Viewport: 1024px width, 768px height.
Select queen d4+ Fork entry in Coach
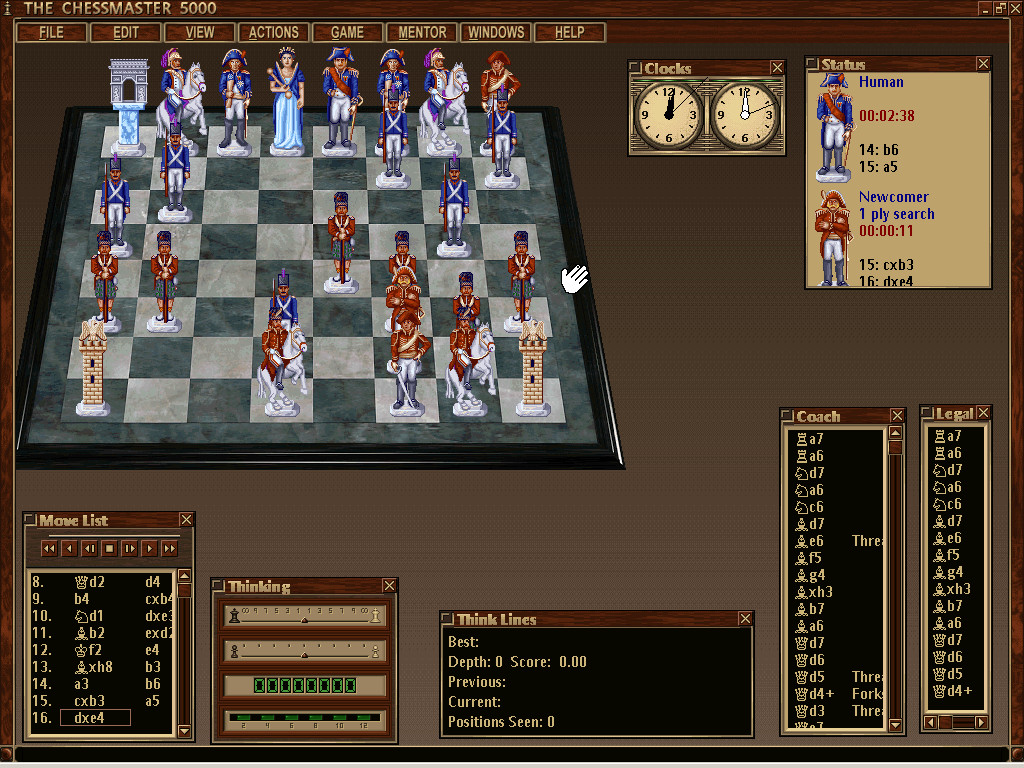[839, 694]
